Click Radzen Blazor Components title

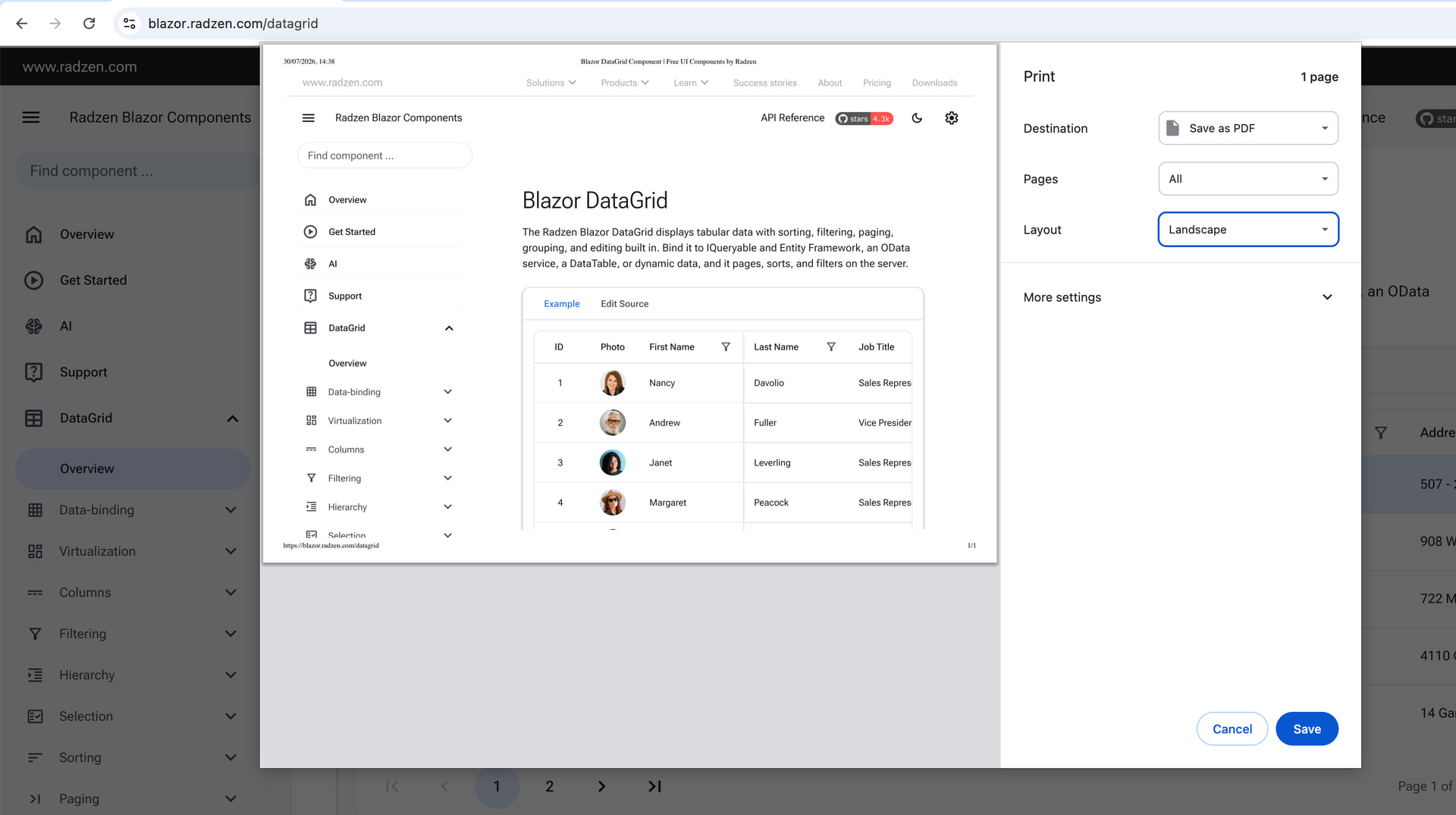point(160,118)
